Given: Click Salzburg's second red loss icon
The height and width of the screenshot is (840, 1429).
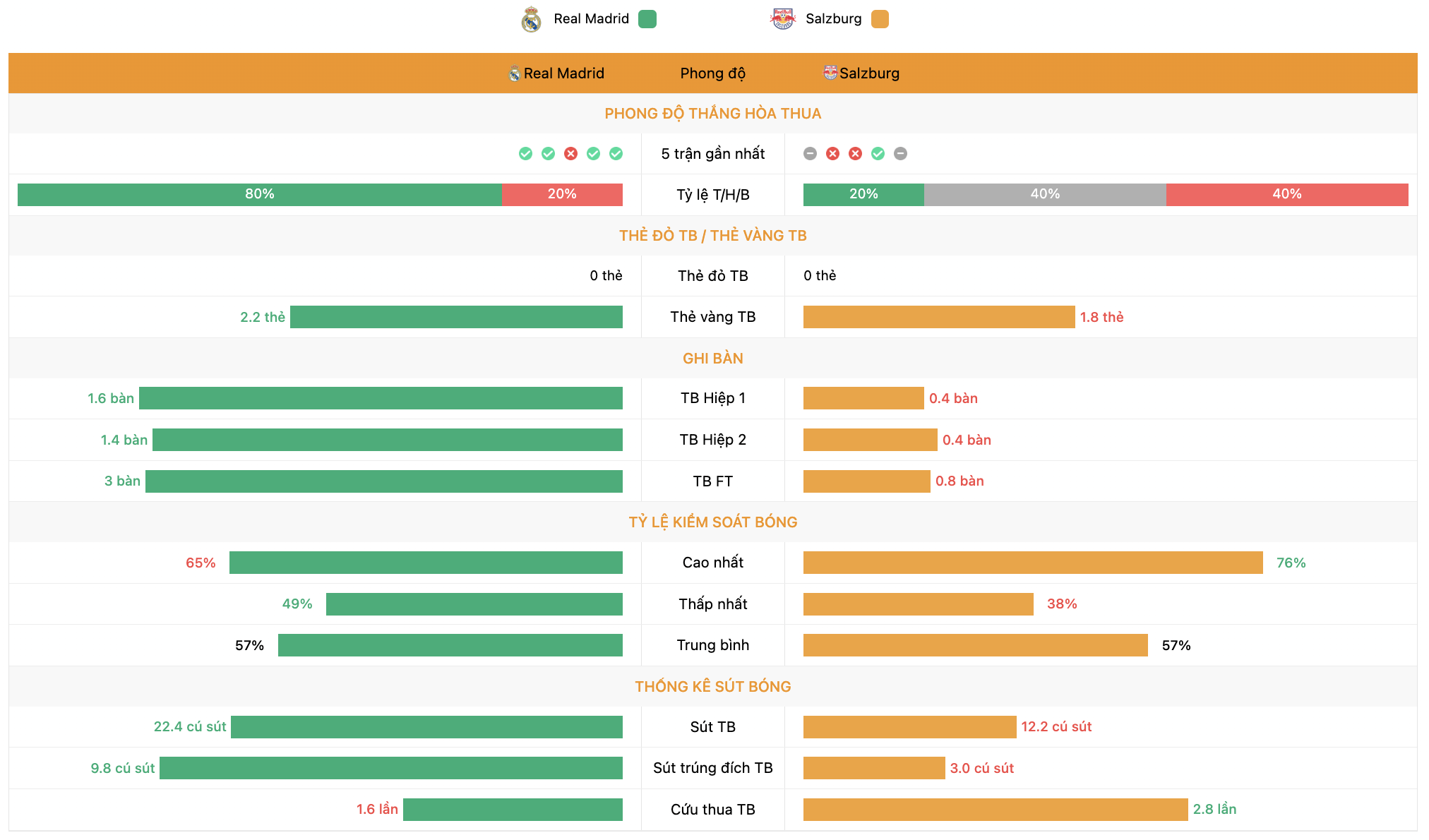Looking at the screenshot, I should pos(855,154).
